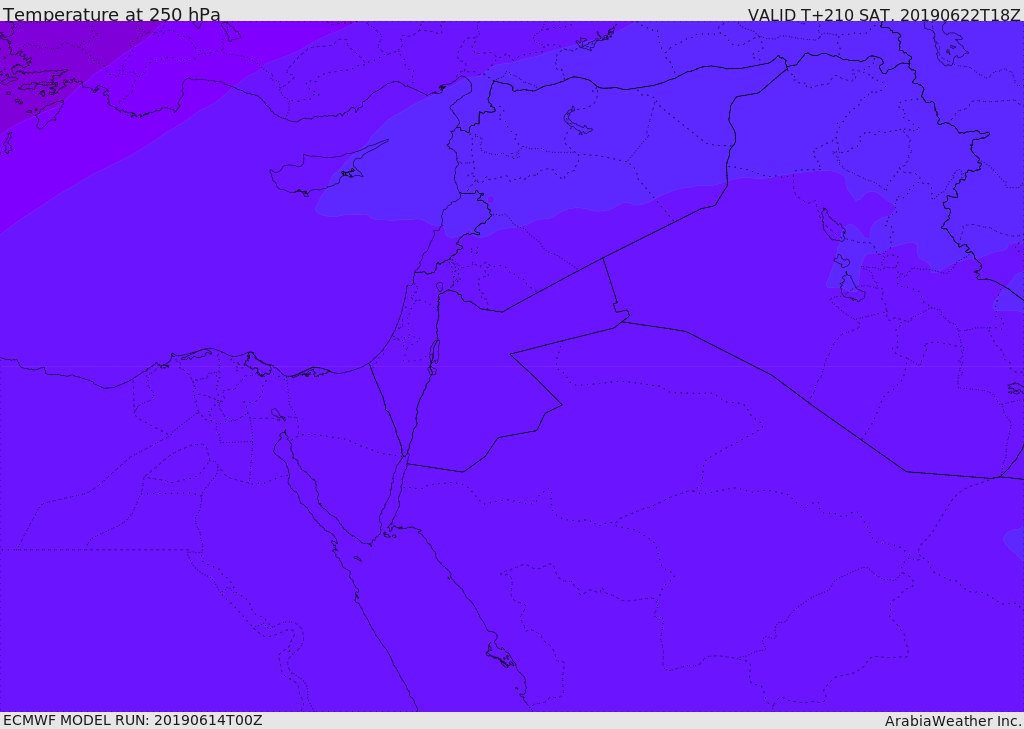The width and height of the screenshot is (1024, 729).
Task: Click the VALID T+210 timestamp text
Action: pyautogui.click(x=884, y=15)
